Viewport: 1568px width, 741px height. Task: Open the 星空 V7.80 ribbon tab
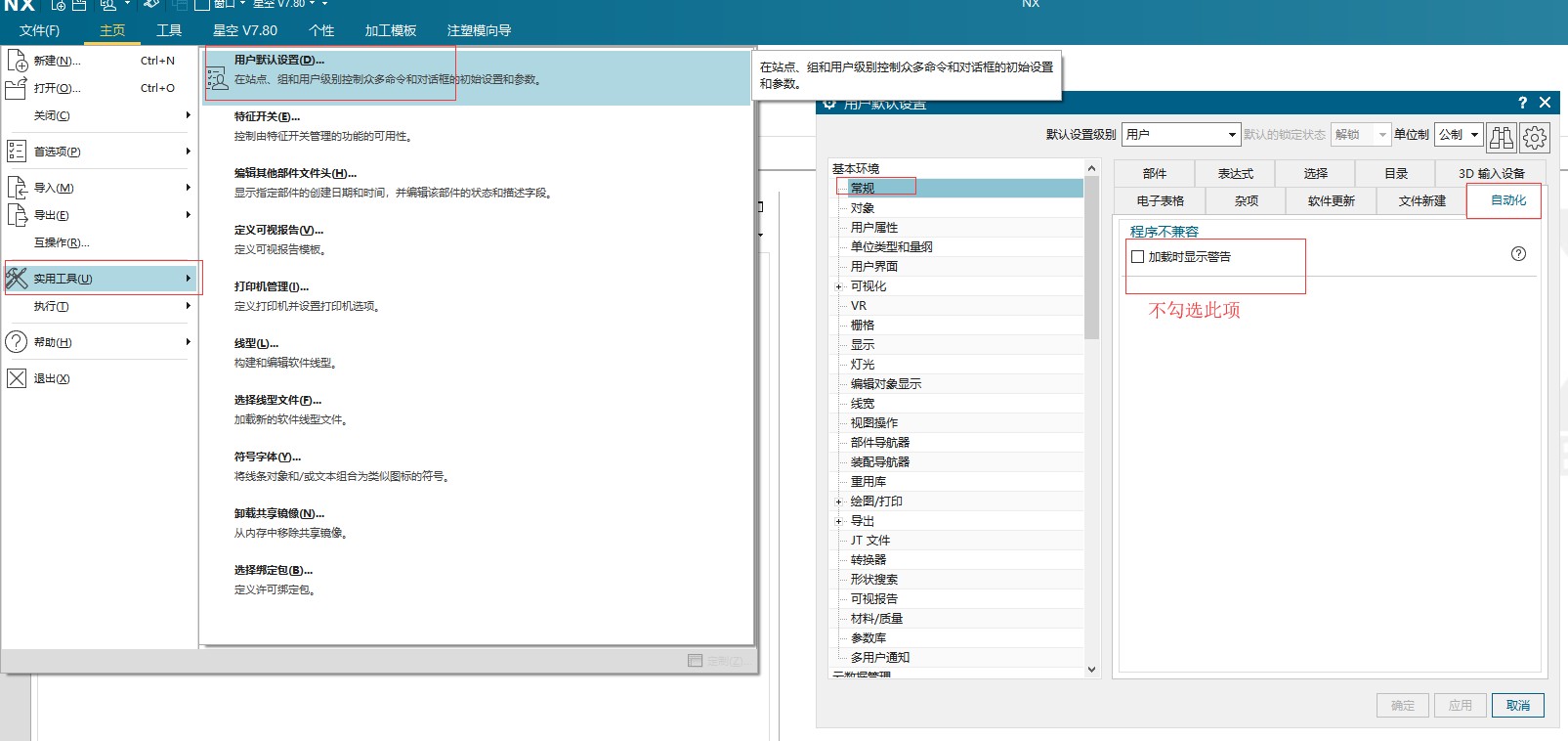pos(245,30)
